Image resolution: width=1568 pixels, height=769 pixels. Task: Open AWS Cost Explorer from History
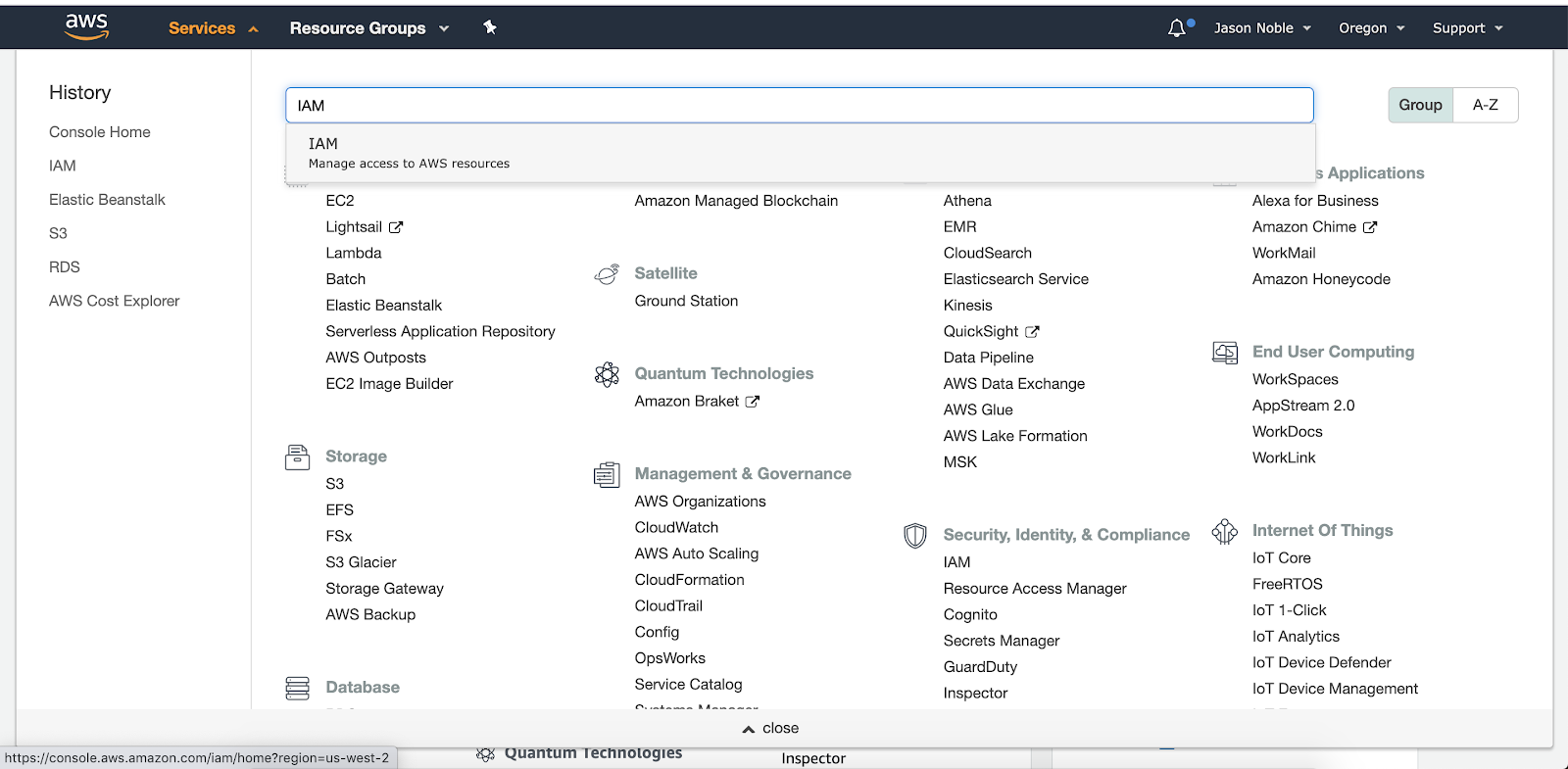pos(115,302)
